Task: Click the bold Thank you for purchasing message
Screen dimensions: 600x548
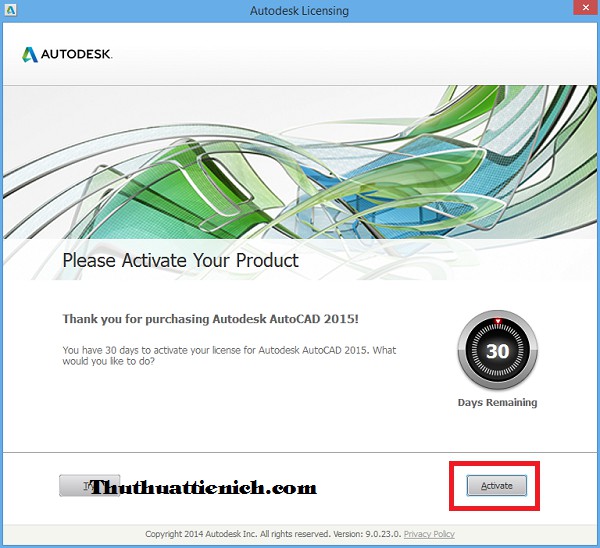Action: pyautogui.click(x=211, y=319)
